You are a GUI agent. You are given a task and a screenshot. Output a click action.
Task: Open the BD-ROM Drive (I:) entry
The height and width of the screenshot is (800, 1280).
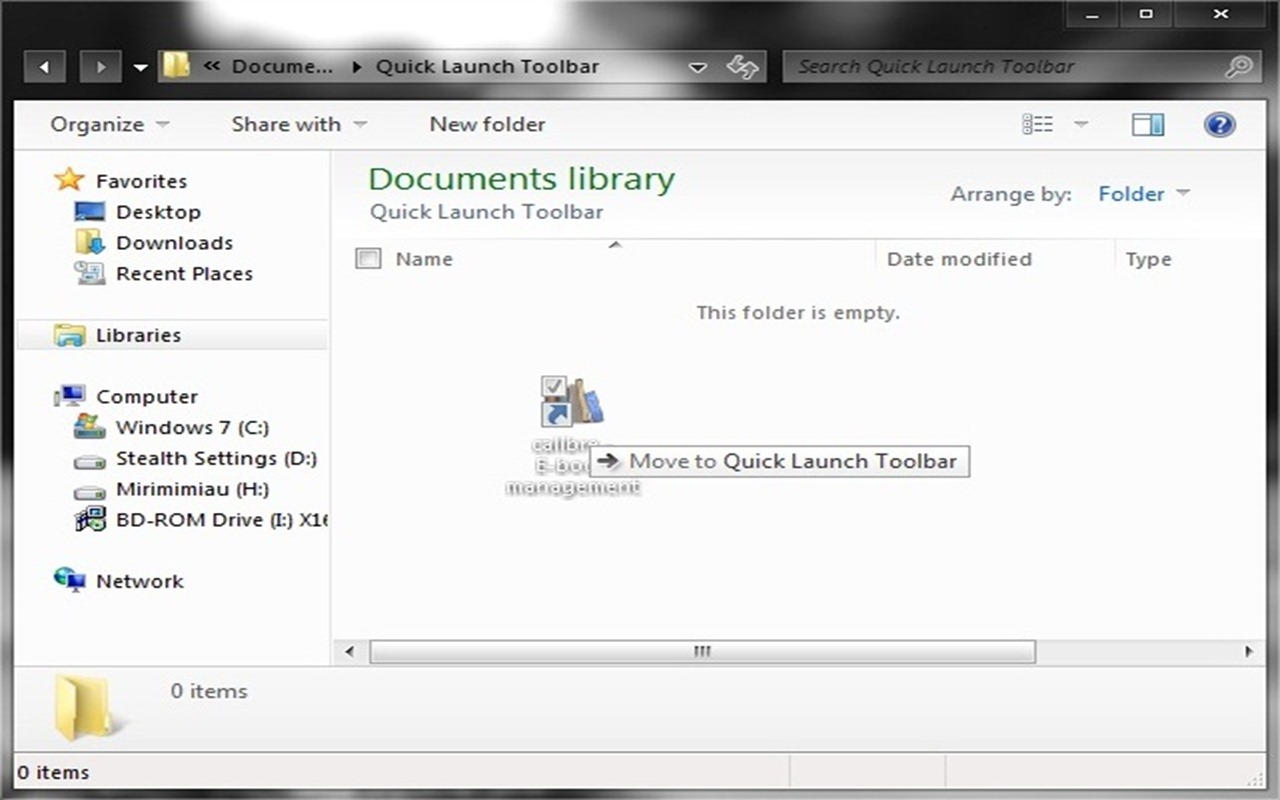click(222, 521)
